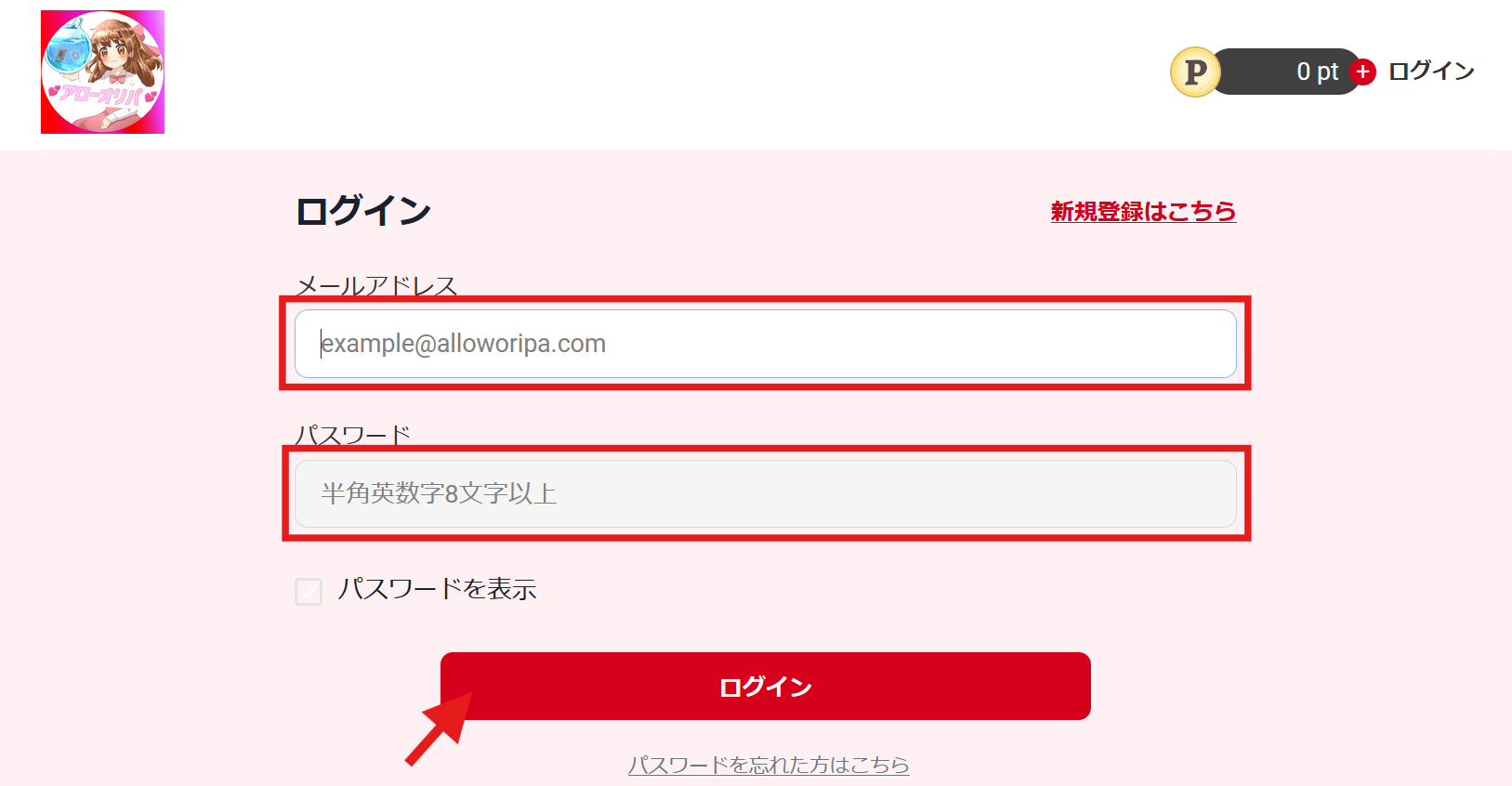1512x786 pixels.
Task: Click the gold P coin icon
Action: pyautogui.click(x=1194, y=72)
